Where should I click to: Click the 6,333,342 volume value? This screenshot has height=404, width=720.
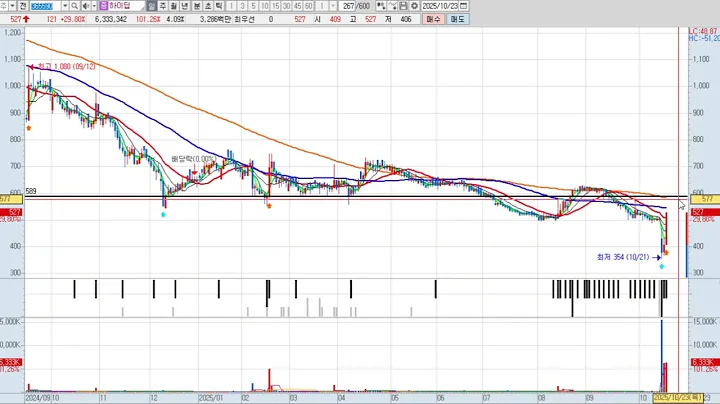[111, 19]
